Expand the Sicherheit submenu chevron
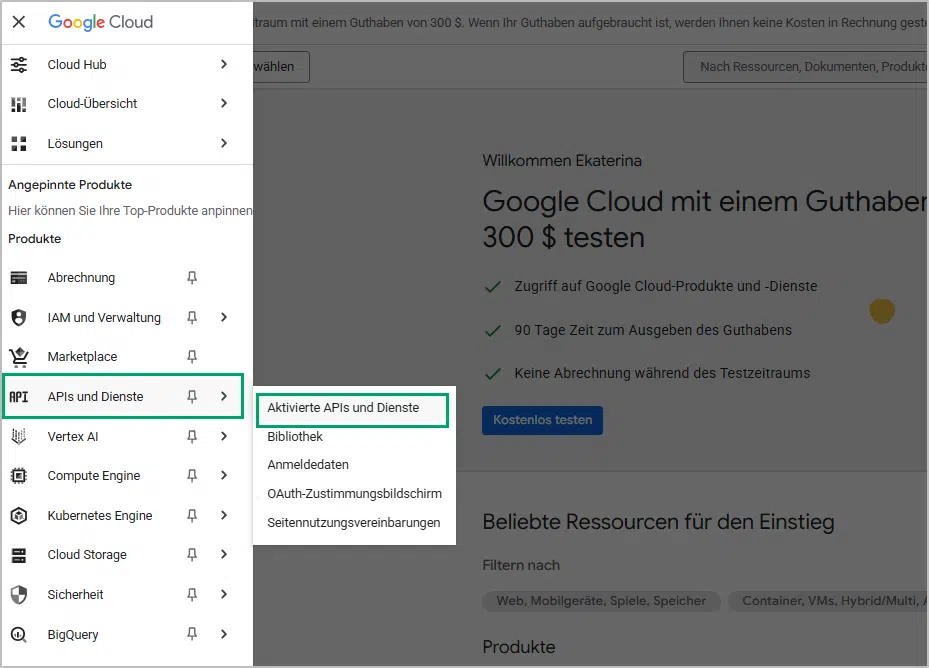Image resolution: width=929 pixels, height=668 pixels. pyautogui.click(x=224, y=595)
